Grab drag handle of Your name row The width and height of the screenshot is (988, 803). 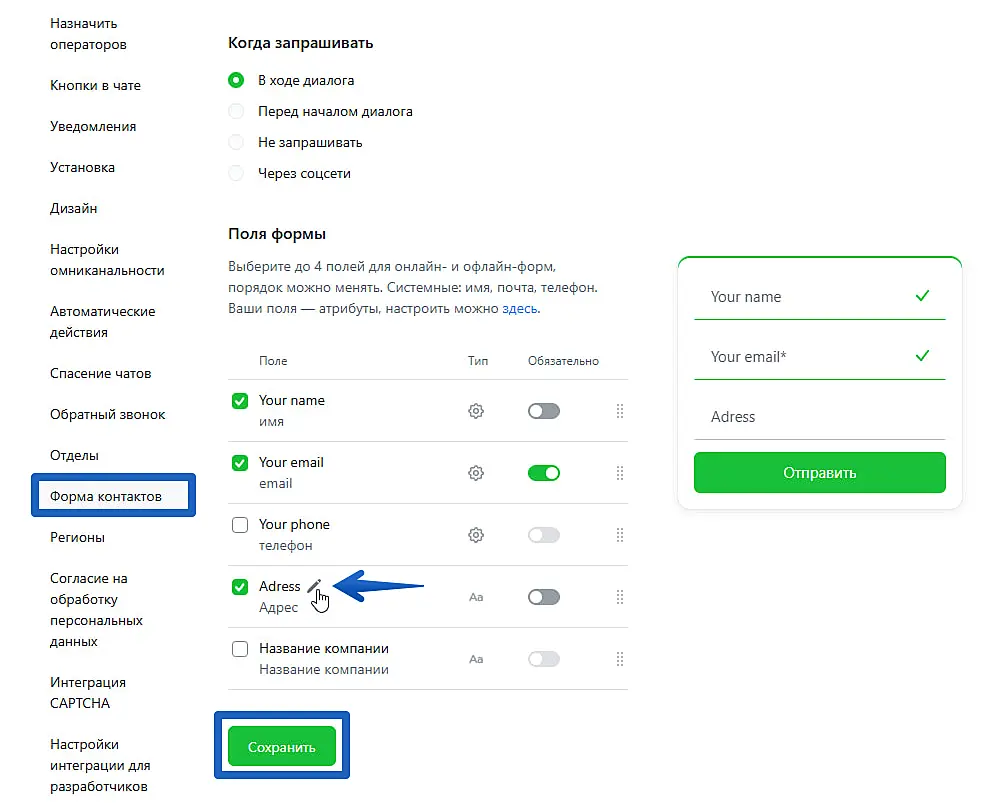620,411
